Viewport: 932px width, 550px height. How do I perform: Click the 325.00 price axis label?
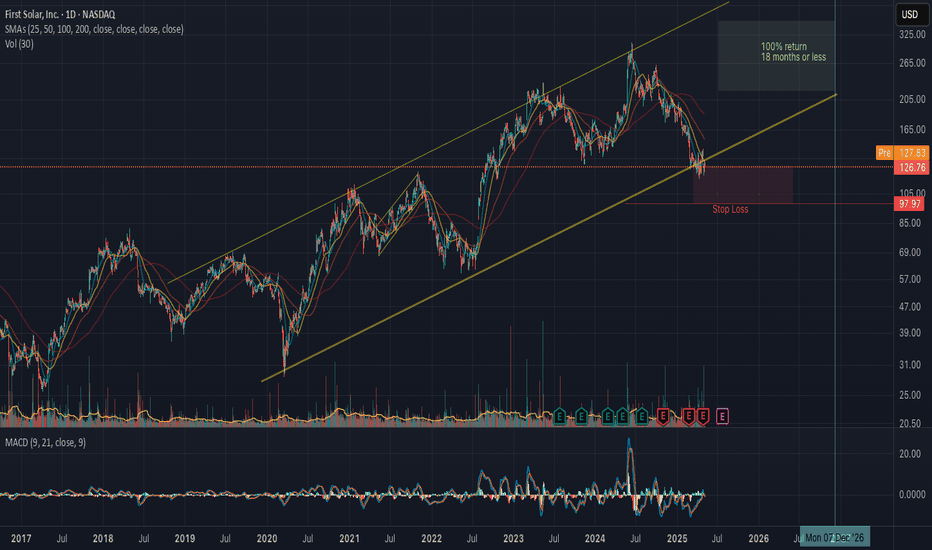tap(912, 34)
